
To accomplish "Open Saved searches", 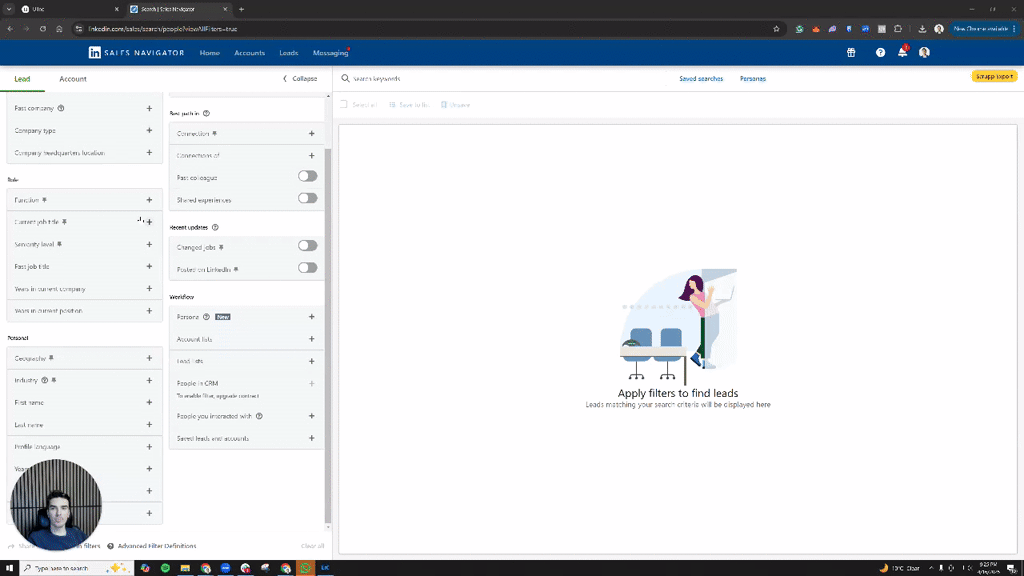I will coord(701,78).
